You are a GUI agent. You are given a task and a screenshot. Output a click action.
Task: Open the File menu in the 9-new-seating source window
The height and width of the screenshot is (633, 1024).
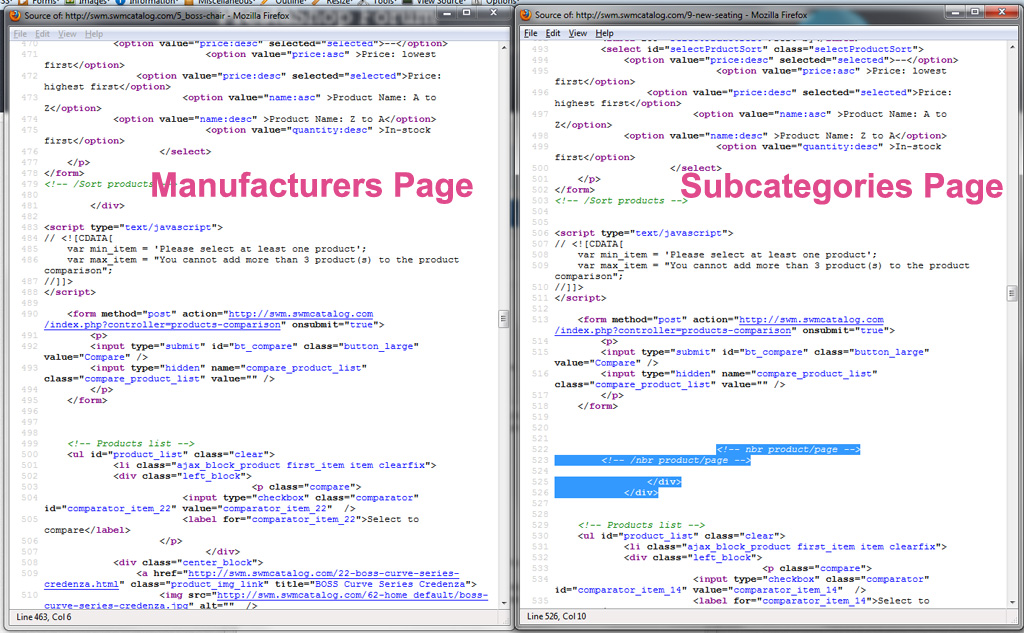531,33
